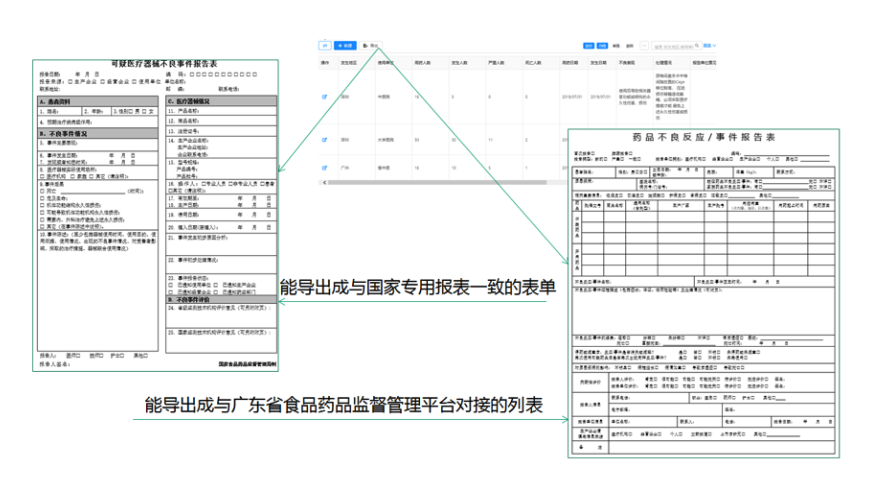Click the 用药日期 column header
Image resolution: width=876 pixels, height=488 pixels.
(x=570, y=63)
